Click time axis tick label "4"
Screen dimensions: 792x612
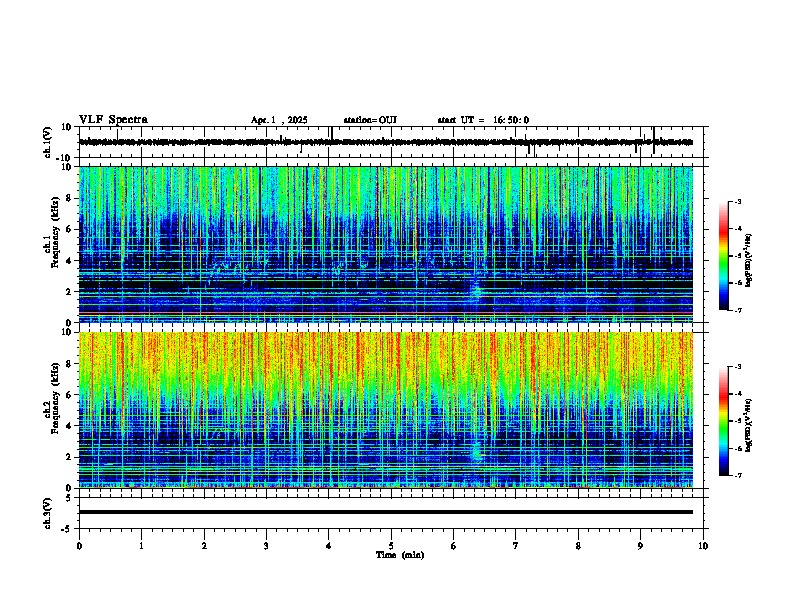(329, 546)
